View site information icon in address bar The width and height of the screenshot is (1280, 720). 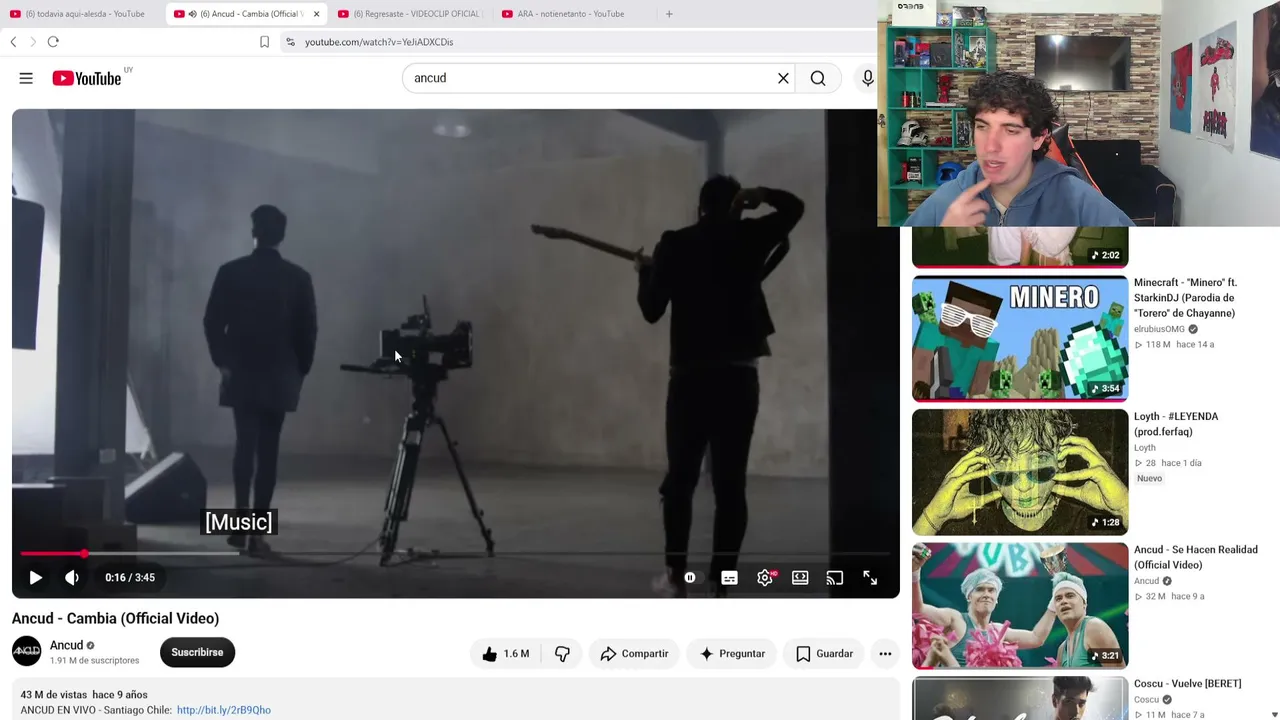click(x=290, y=42)
